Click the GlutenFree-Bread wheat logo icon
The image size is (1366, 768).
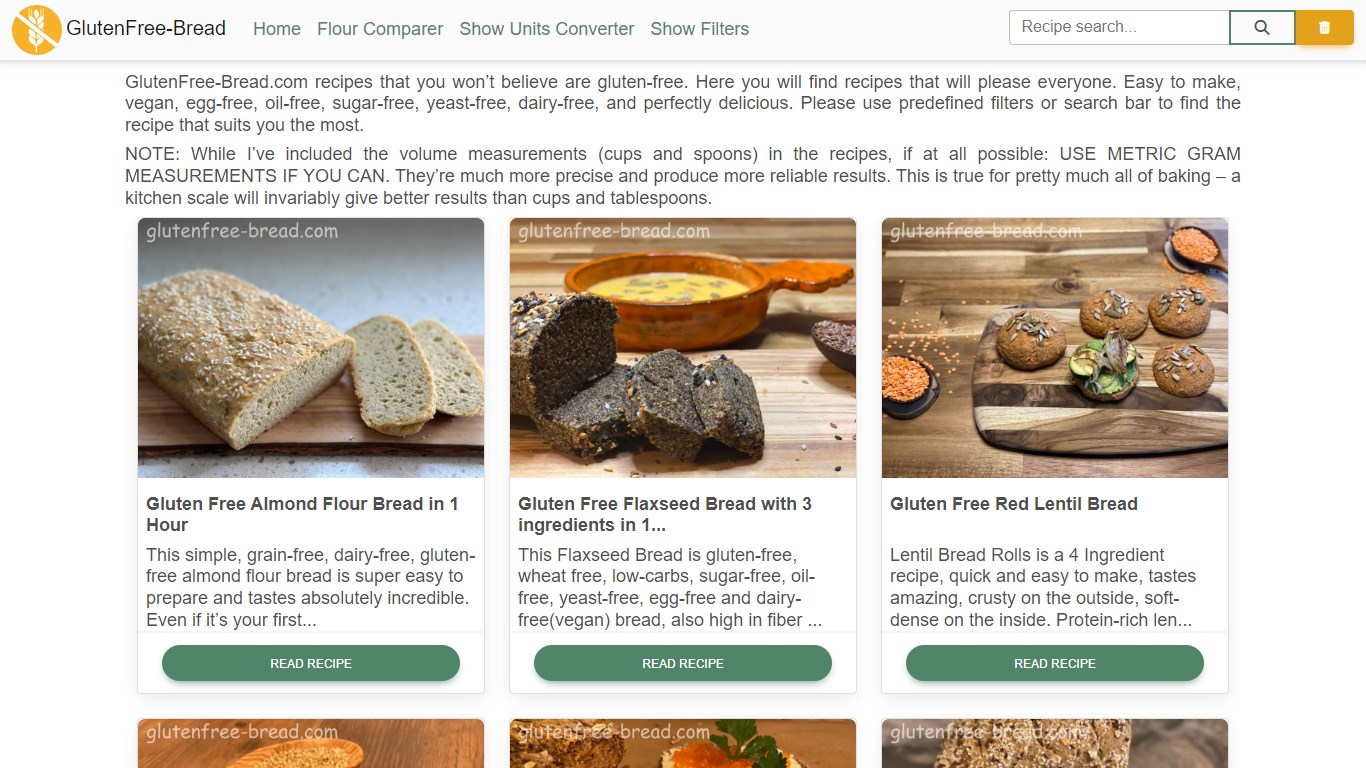pyautogui.click(x=37, y=29)
